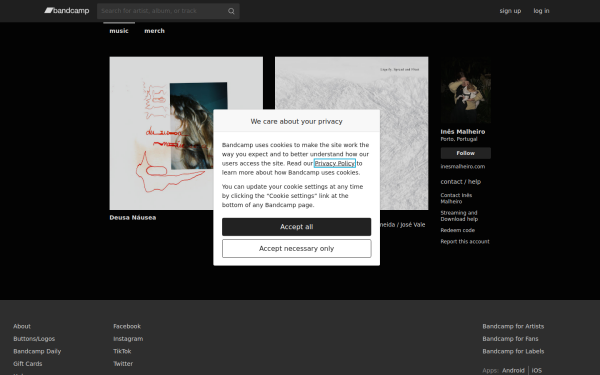Click the 'We care about your privacy' heading
Viewport: 600px width, 375px height.
point(297,121)
